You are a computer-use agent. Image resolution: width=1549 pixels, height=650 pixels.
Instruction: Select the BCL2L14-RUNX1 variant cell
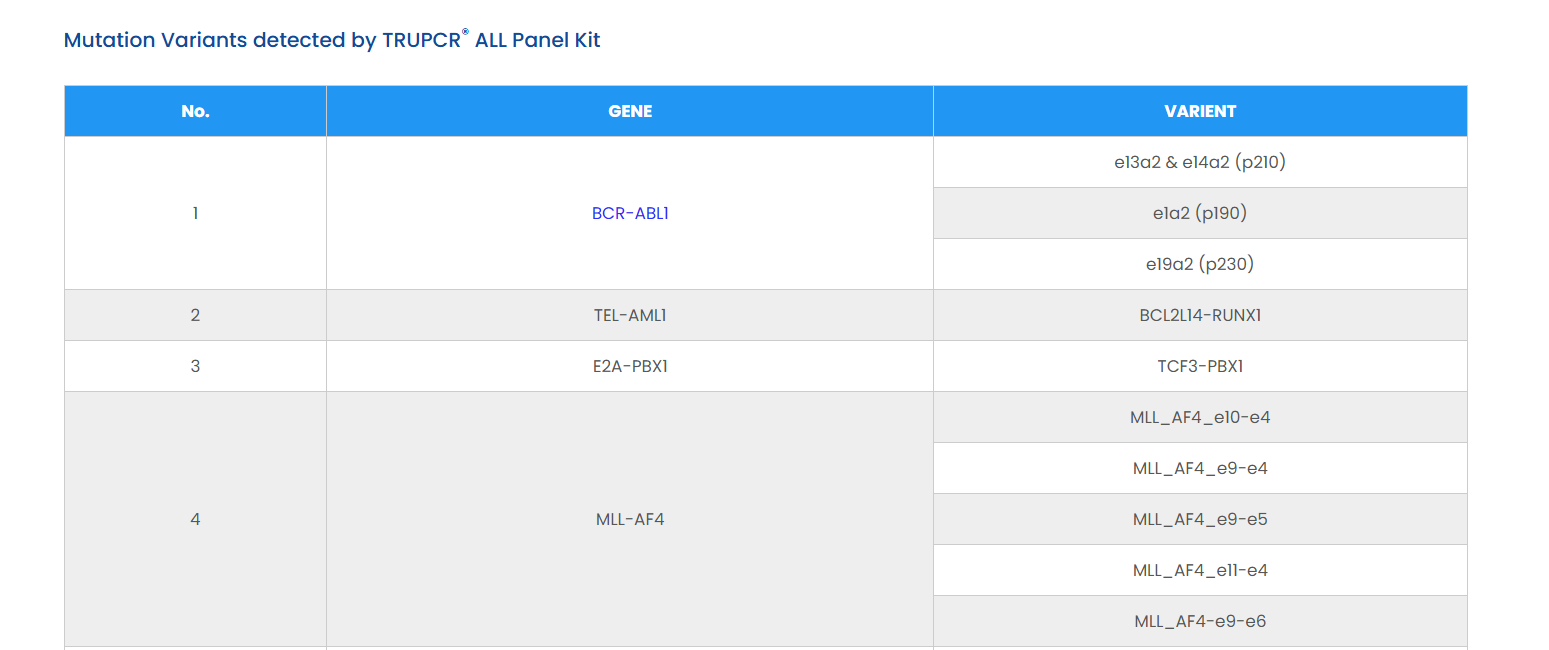click(1200, 315)
